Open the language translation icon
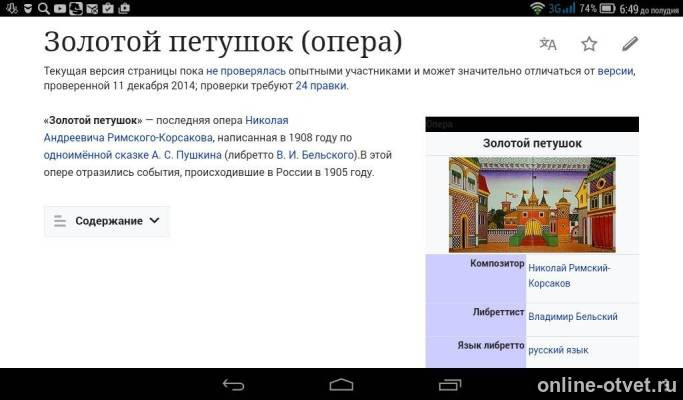 [548, 44]
